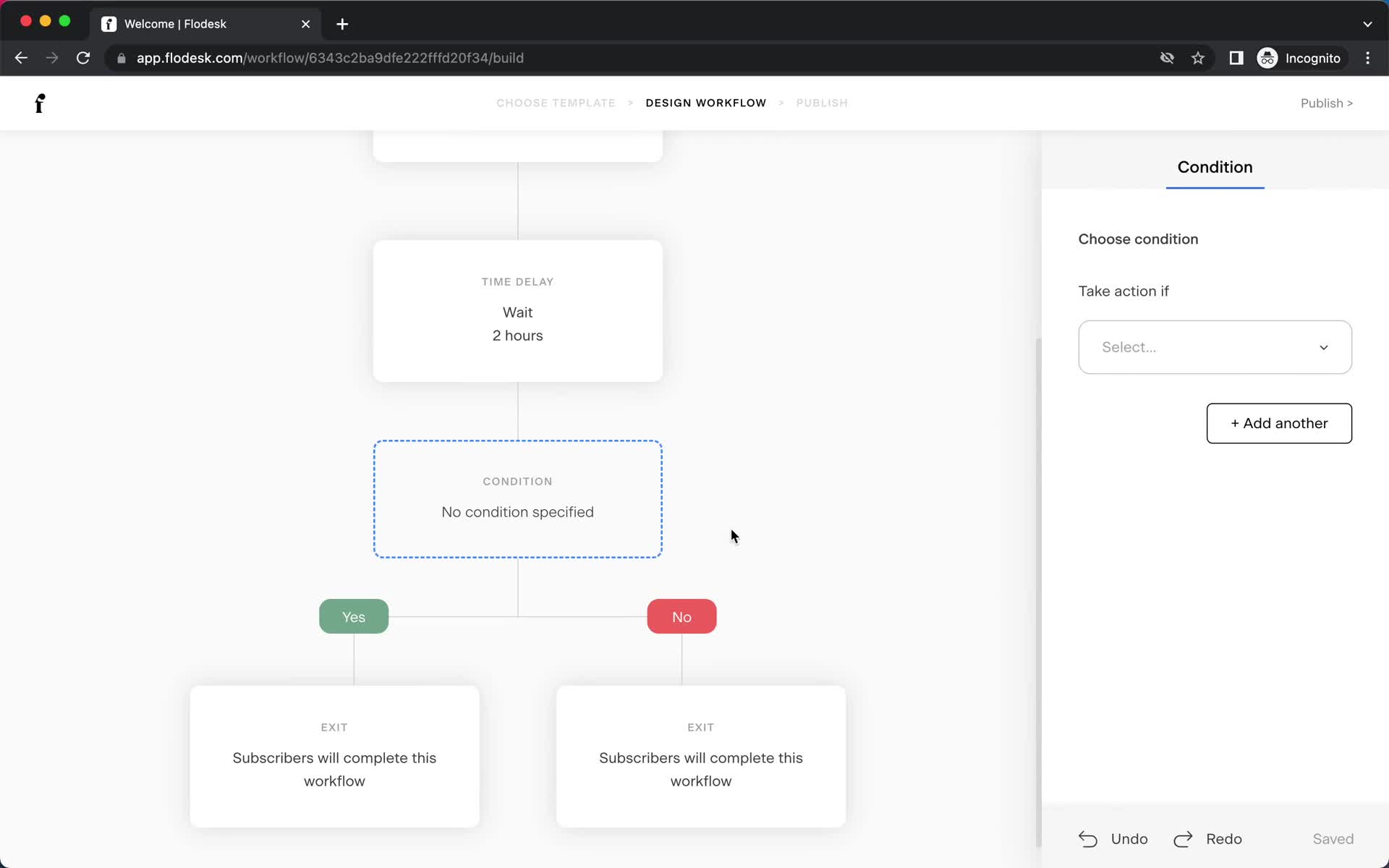Click the chevron on the condition selector
The height and width of the screenshot is (868, 1389).
pyautogui.click(x=1324, y=347)
